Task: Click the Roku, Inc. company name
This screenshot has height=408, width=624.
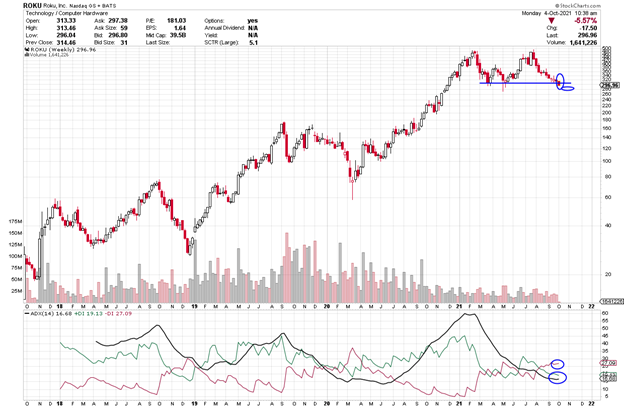Action: pyautogui.click(x=54, y=6)
